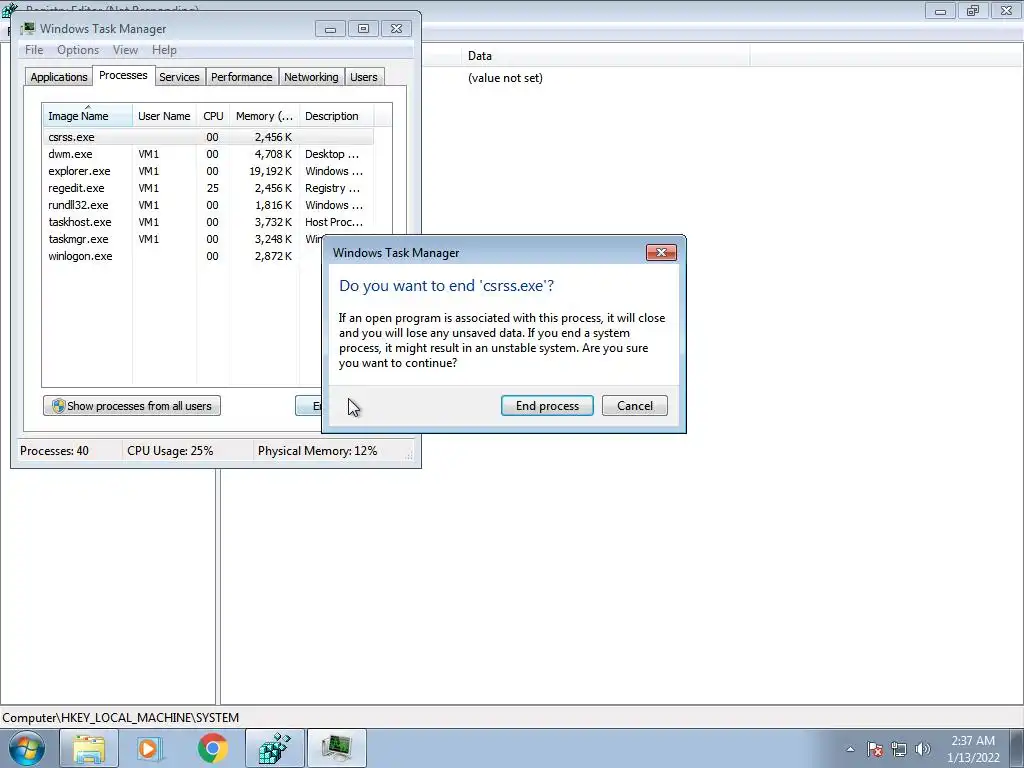Open Task Manager File menu
Viewport: 1024px width, 768px height.
(x=34, y=50)
